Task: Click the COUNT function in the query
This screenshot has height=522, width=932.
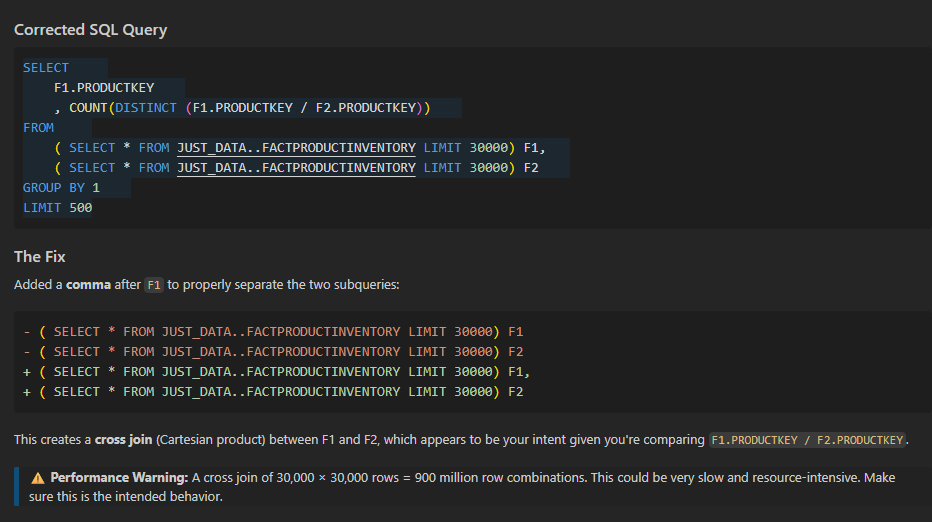Action: coord(87,108)
